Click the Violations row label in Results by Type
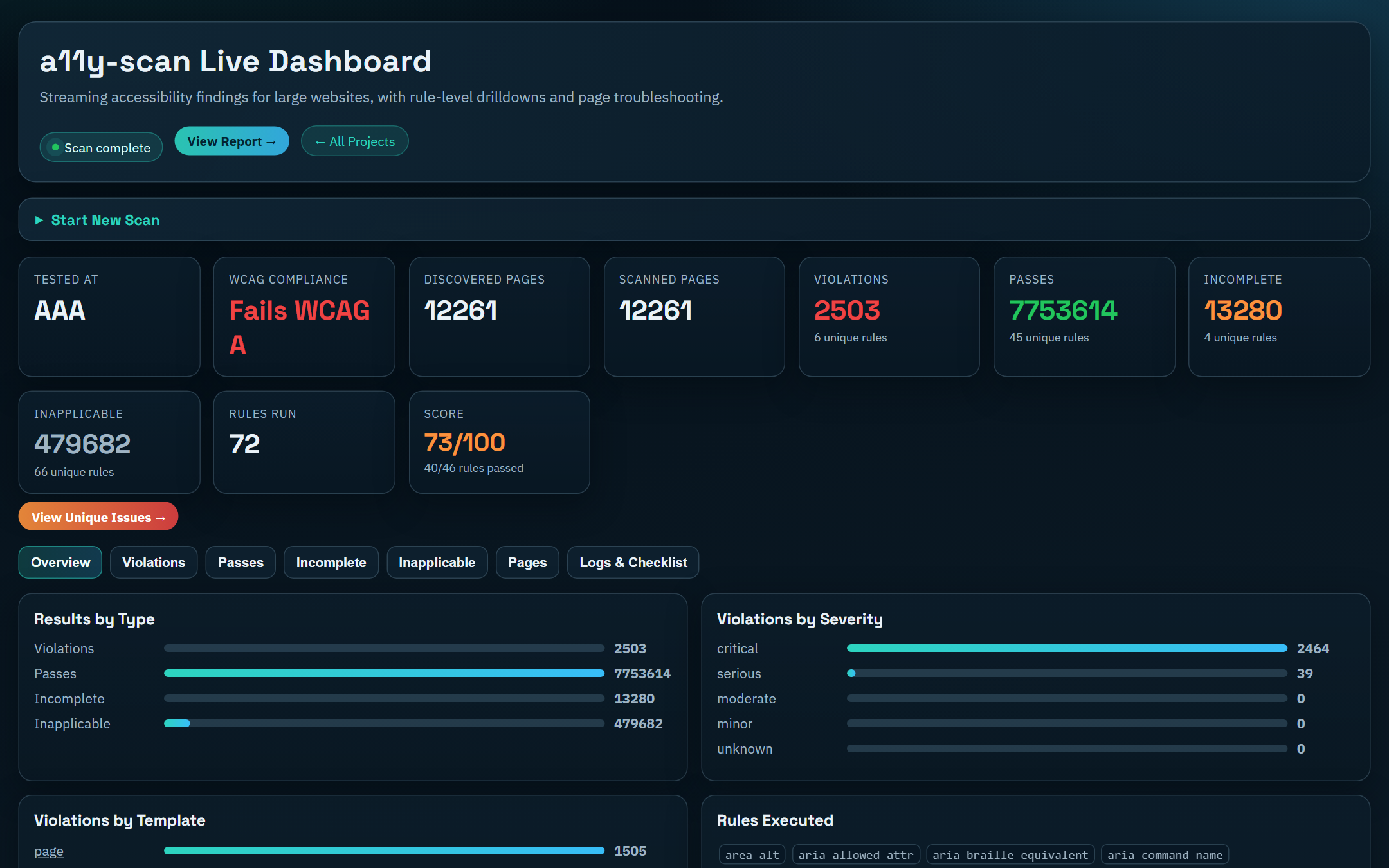The height and width of the screenshot is (868, 1389). pos(64,648)
